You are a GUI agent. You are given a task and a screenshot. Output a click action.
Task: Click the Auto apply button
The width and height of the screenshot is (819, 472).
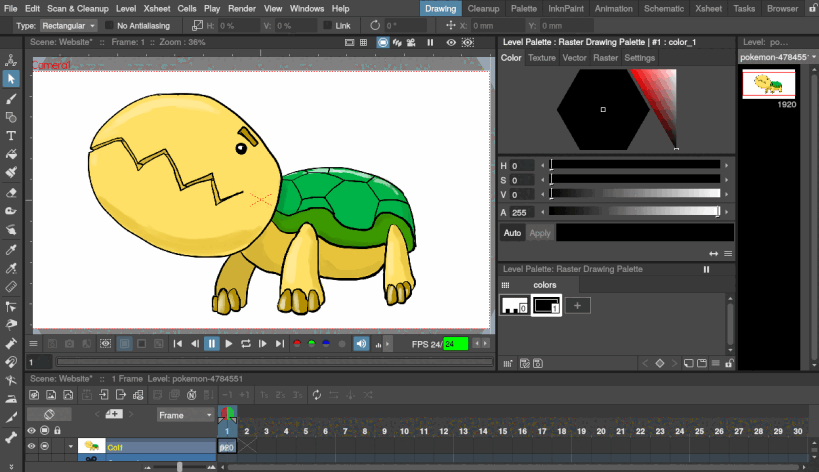click(512, 233)
